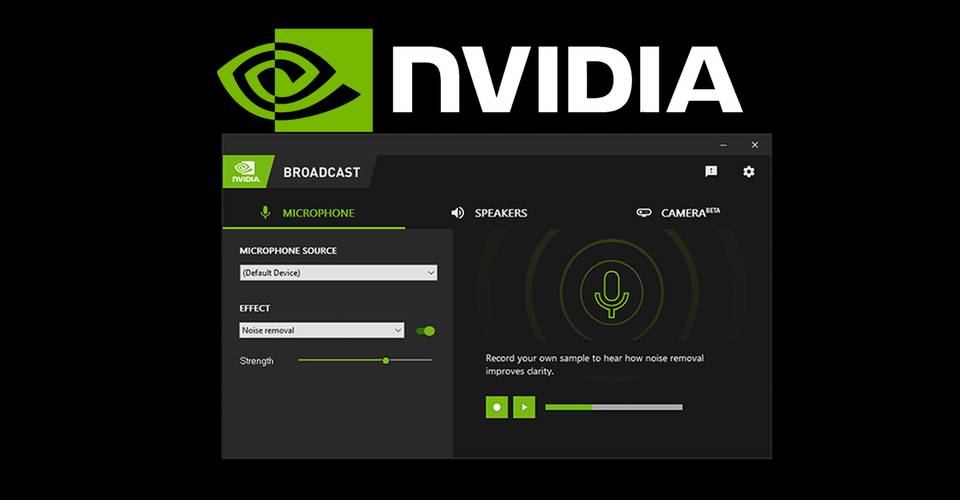
Task: Click the speaker icon beside Speakers
Action: 457,212
